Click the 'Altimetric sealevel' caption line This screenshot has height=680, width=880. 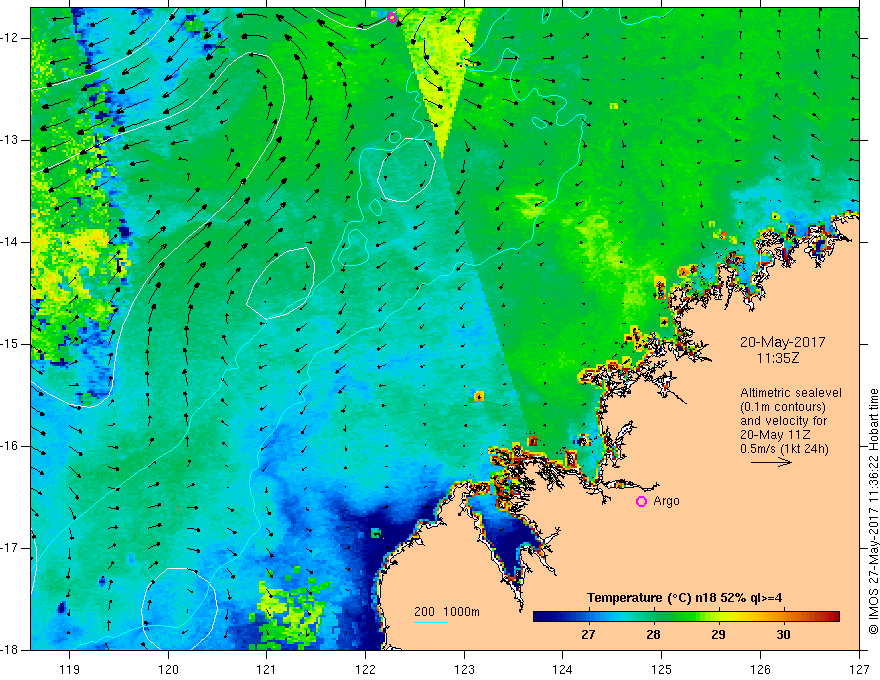(791, 393)
